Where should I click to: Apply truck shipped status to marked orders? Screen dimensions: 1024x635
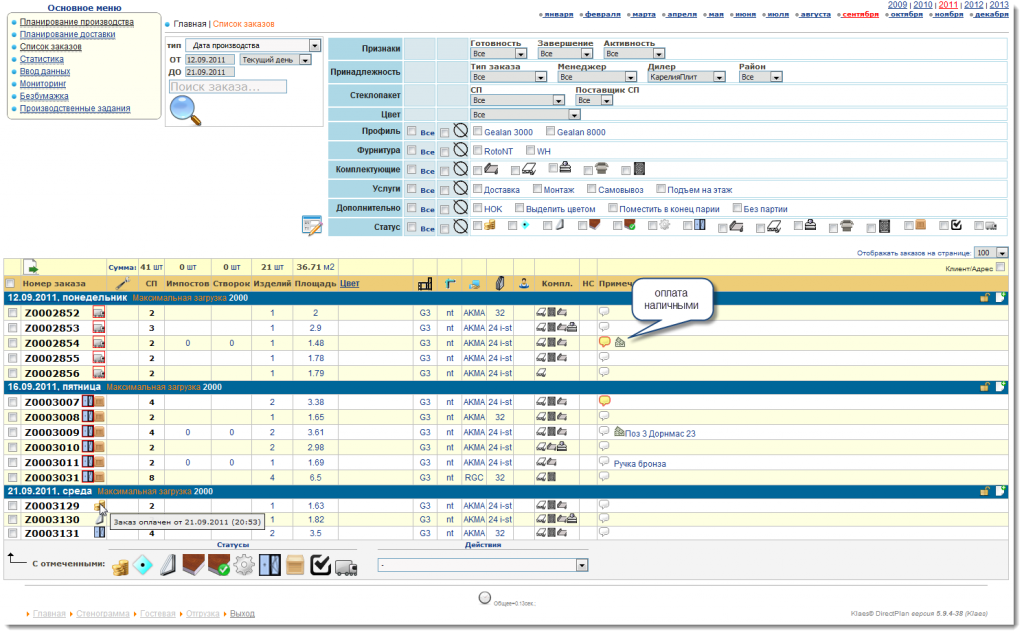(346, 567)
